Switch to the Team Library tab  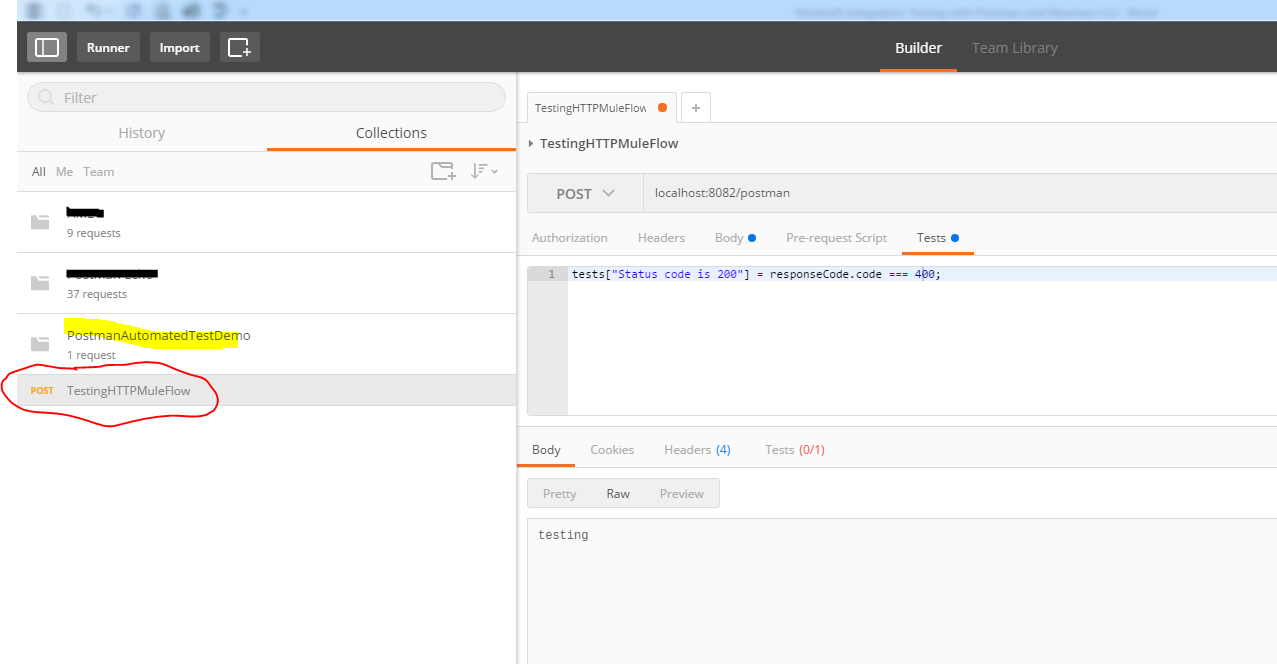click(1014, 48)
